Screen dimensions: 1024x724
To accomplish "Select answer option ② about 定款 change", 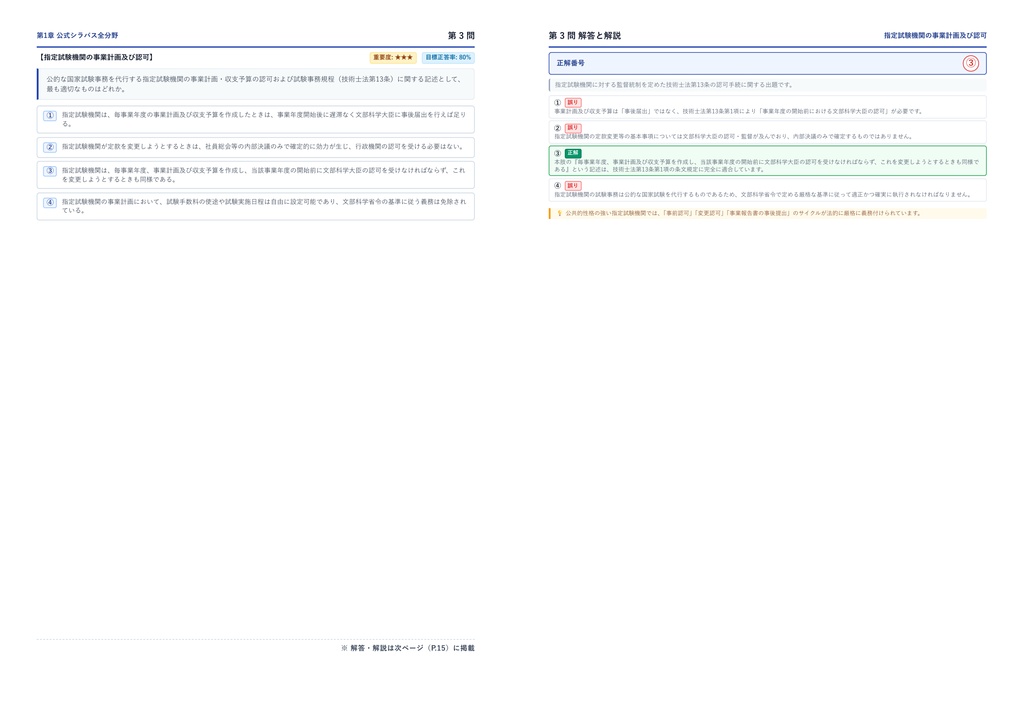I will point(255,147).
